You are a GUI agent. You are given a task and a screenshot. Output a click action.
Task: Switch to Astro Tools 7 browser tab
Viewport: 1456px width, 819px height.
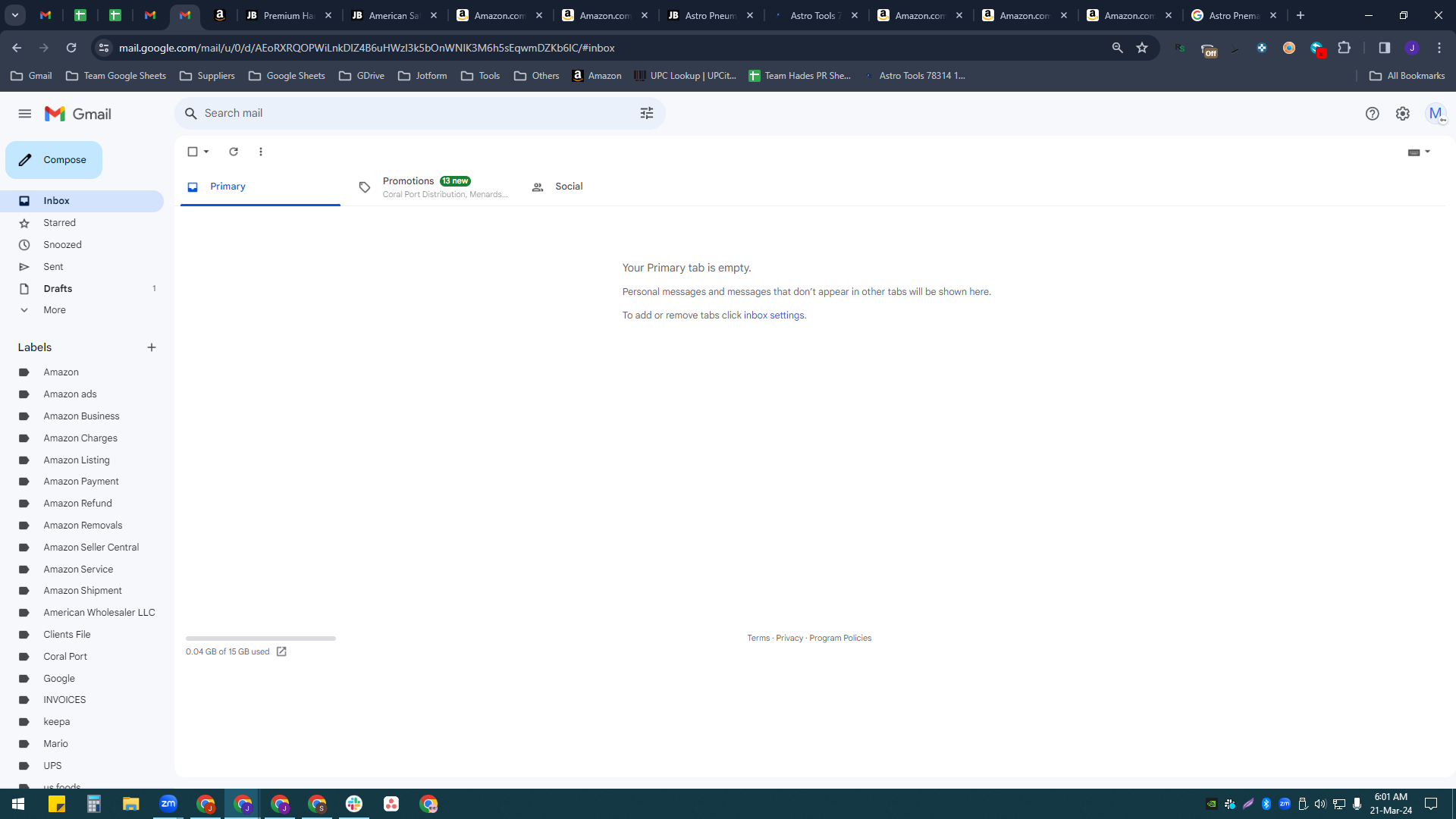[x=815, y=15]
